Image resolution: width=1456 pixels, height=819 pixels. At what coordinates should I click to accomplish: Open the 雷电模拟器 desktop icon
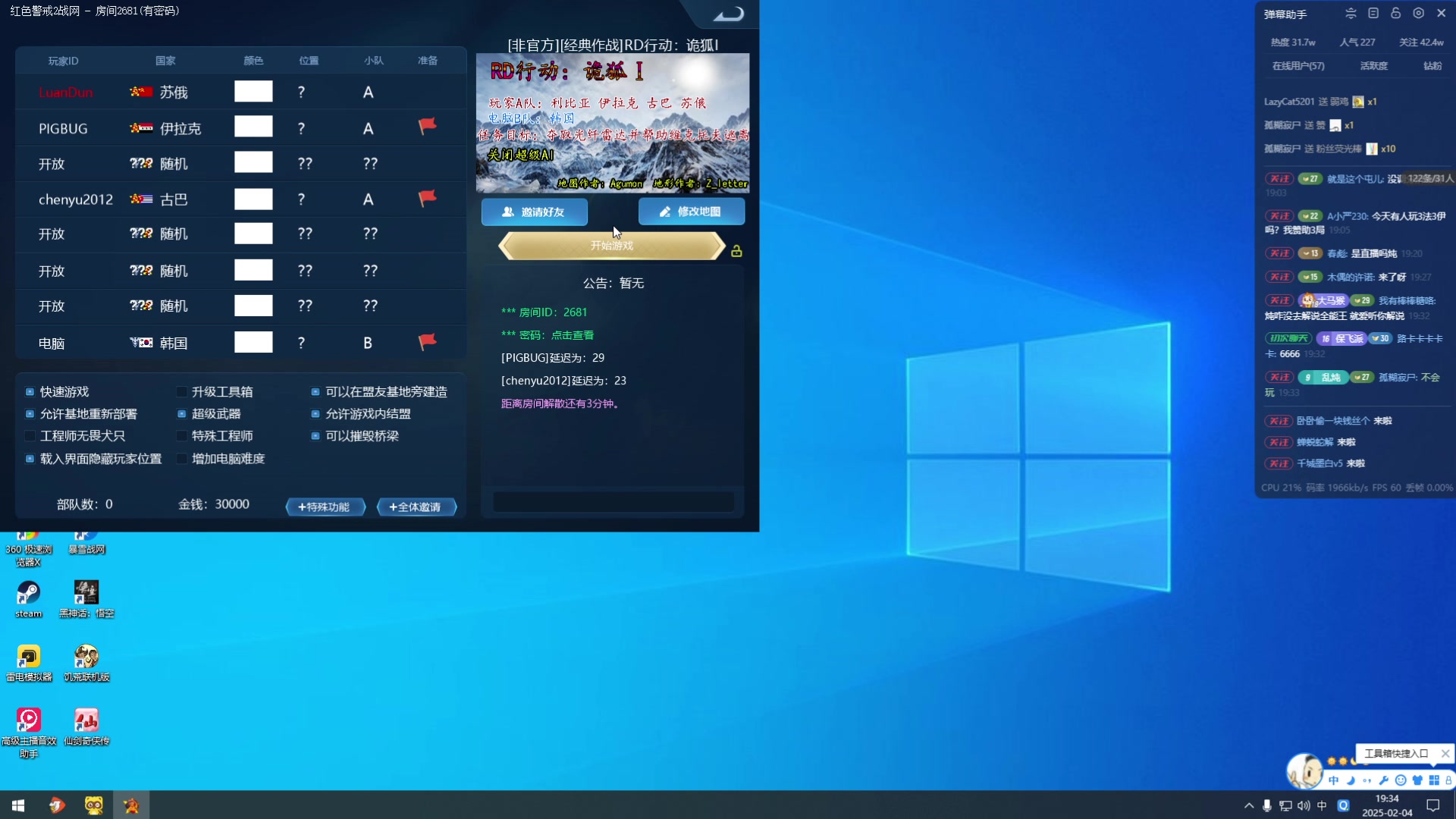point(29,663)
